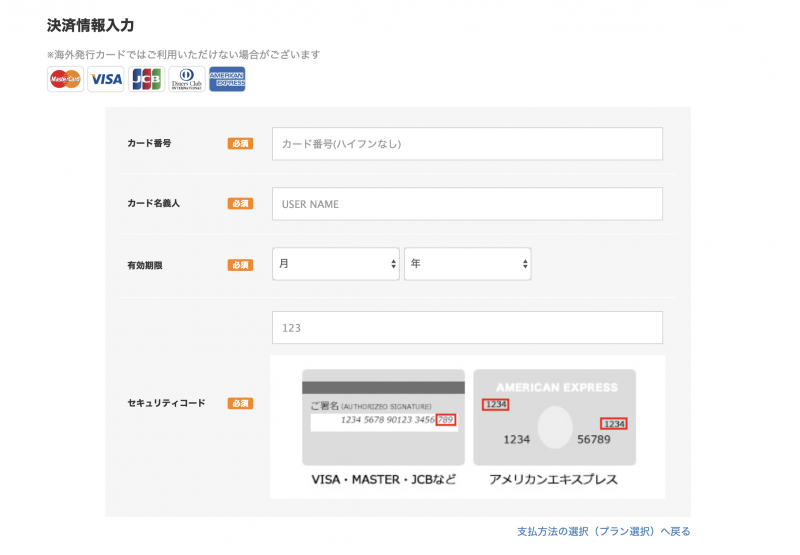Click the 必須 badge next to セキュリティコード
Screen dimensions: 800x555
click(x=240, y=403)
